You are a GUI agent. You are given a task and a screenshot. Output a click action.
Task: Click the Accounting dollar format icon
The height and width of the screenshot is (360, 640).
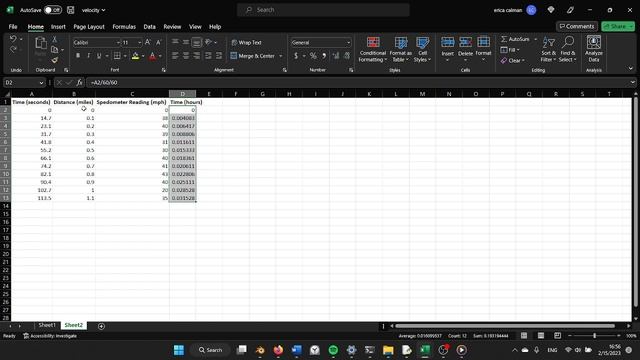(x=296, y=56)
